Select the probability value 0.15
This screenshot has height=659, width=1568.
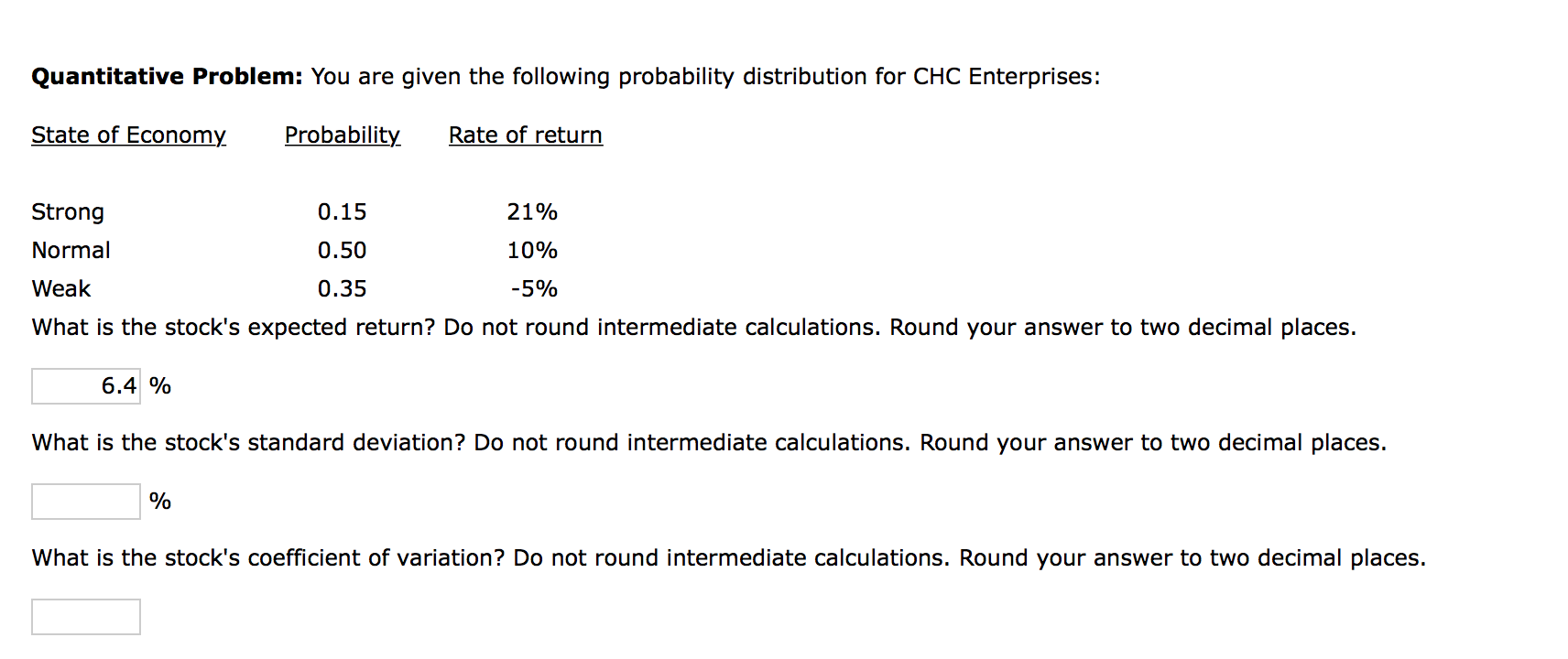[x=342, y=211]
